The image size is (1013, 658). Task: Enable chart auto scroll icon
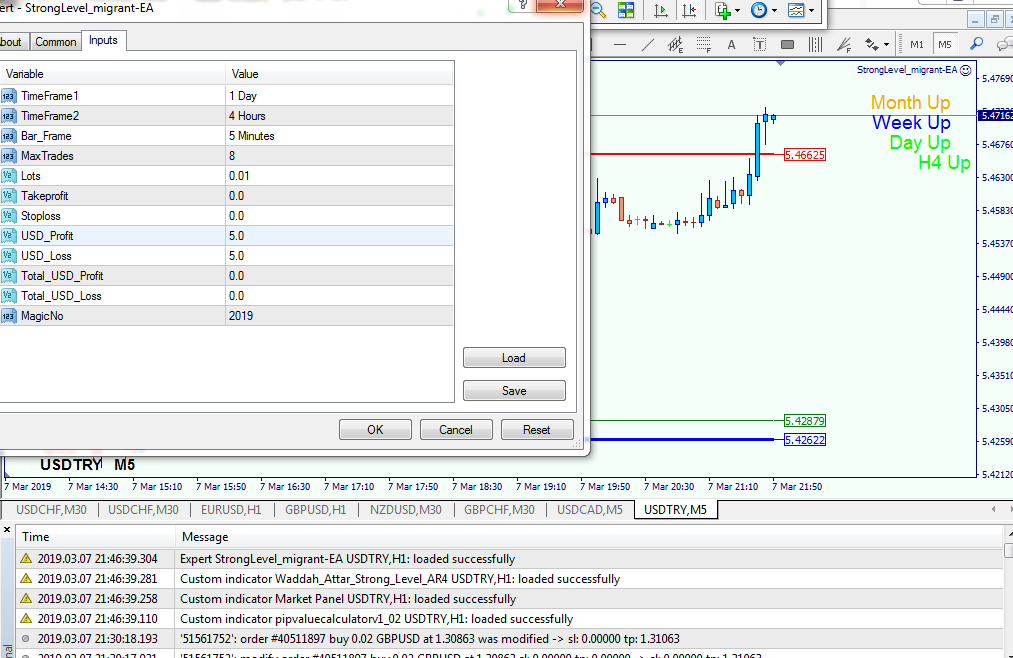pos(661,11)
